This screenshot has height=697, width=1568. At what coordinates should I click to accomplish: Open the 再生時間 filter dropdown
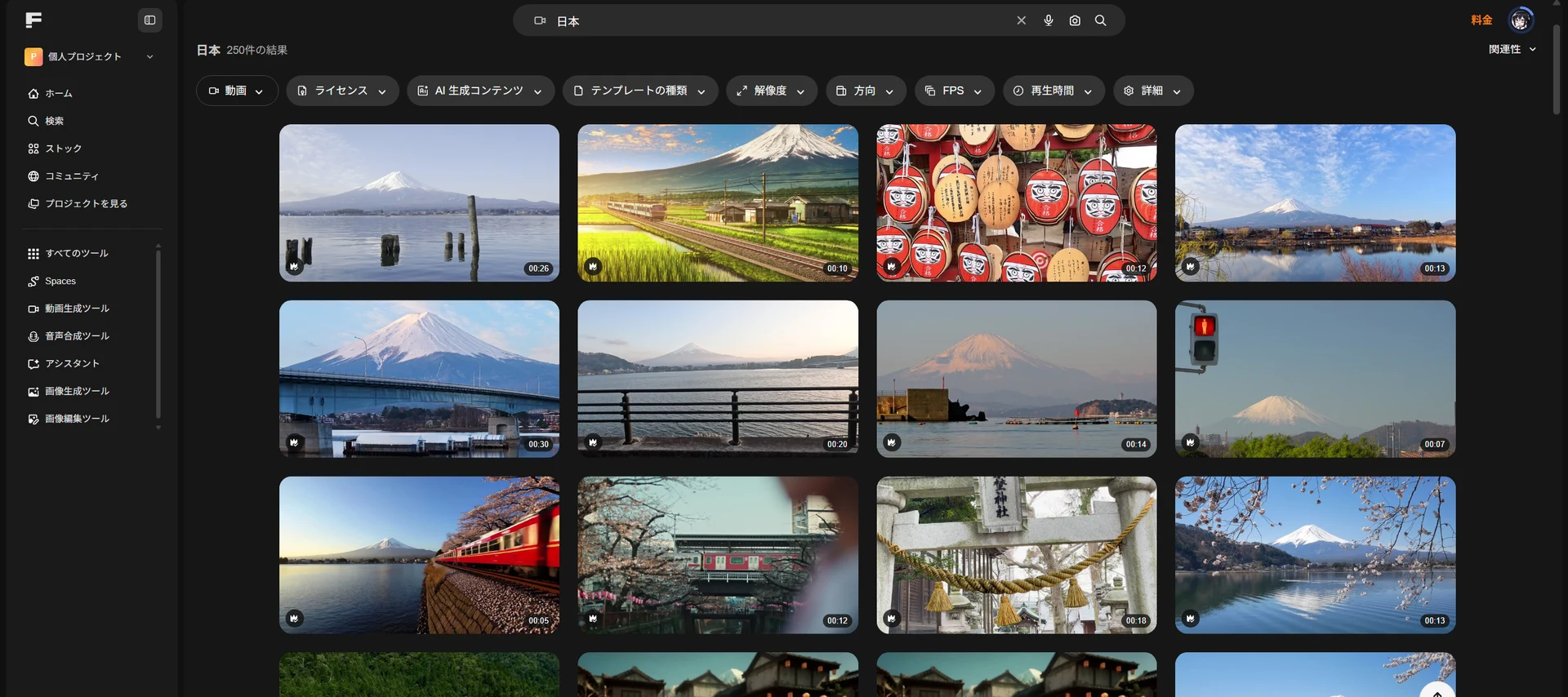1053,91
